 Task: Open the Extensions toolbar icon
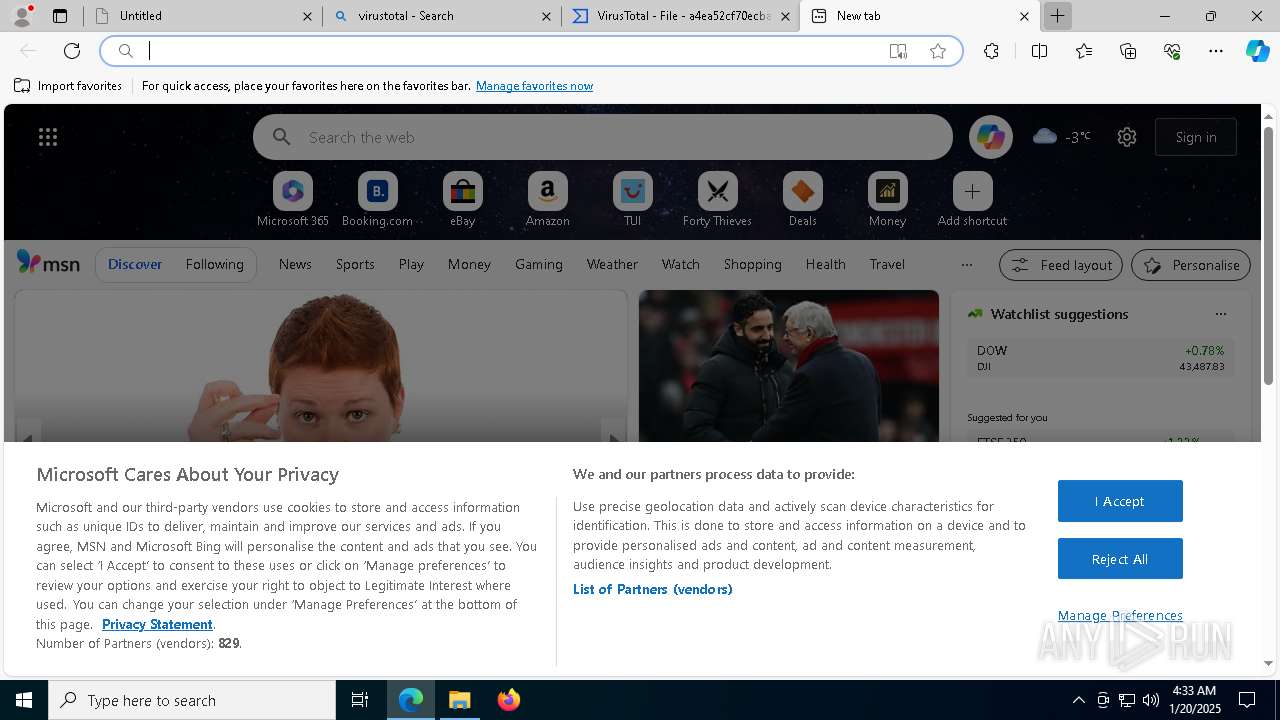[x=991, y=51]
